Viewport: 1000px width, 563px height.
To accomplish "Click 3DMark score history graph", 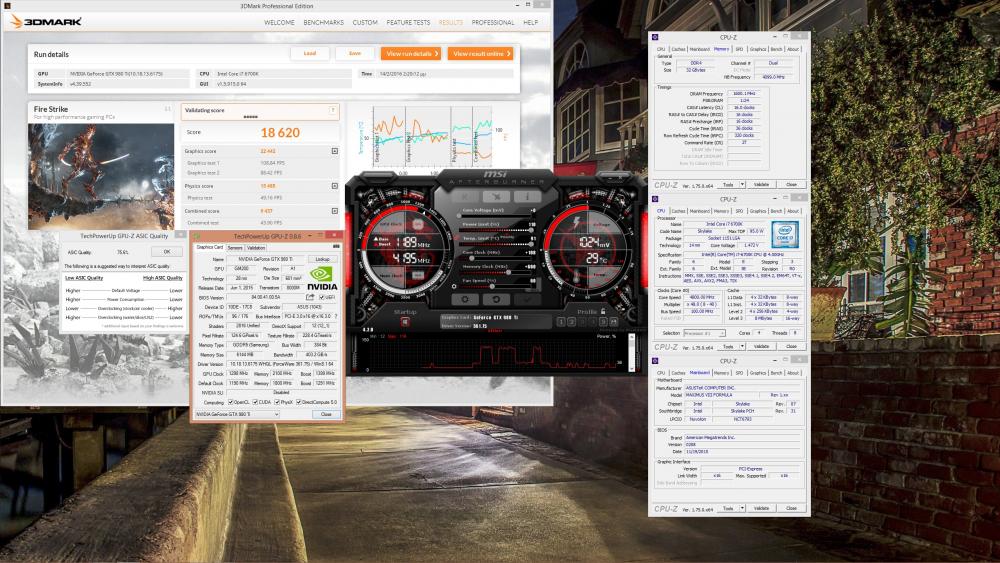I will pyautogui.click(x=432, y=136).
